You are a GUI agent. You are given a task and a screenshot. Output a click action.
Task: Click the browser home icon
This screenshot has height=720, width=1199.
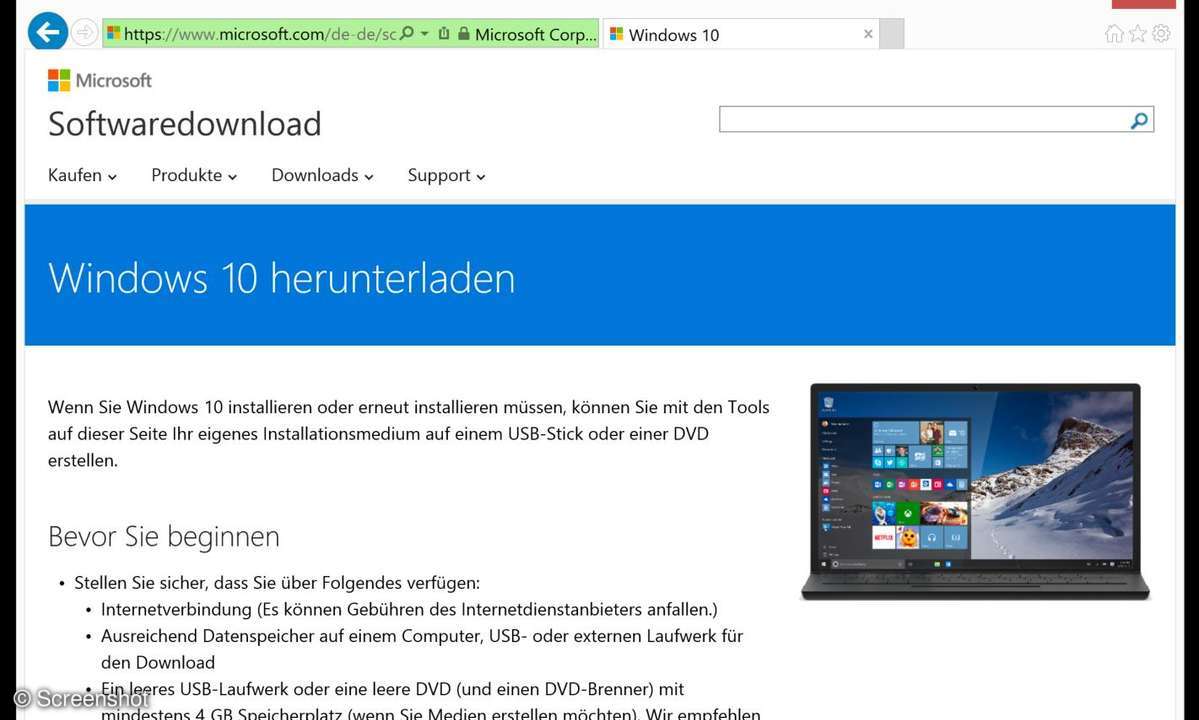click(x=1114, y=34)
